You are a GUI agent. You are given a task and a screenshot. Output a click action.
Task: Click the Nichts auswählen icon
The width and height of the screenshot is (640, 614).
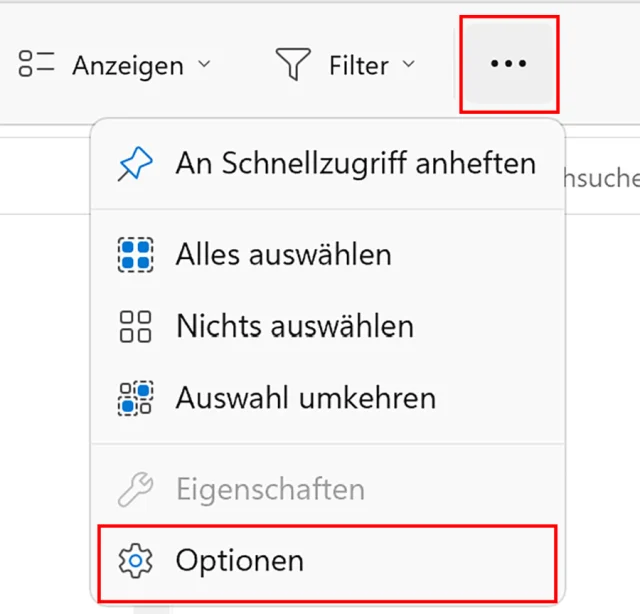point(135,326)
